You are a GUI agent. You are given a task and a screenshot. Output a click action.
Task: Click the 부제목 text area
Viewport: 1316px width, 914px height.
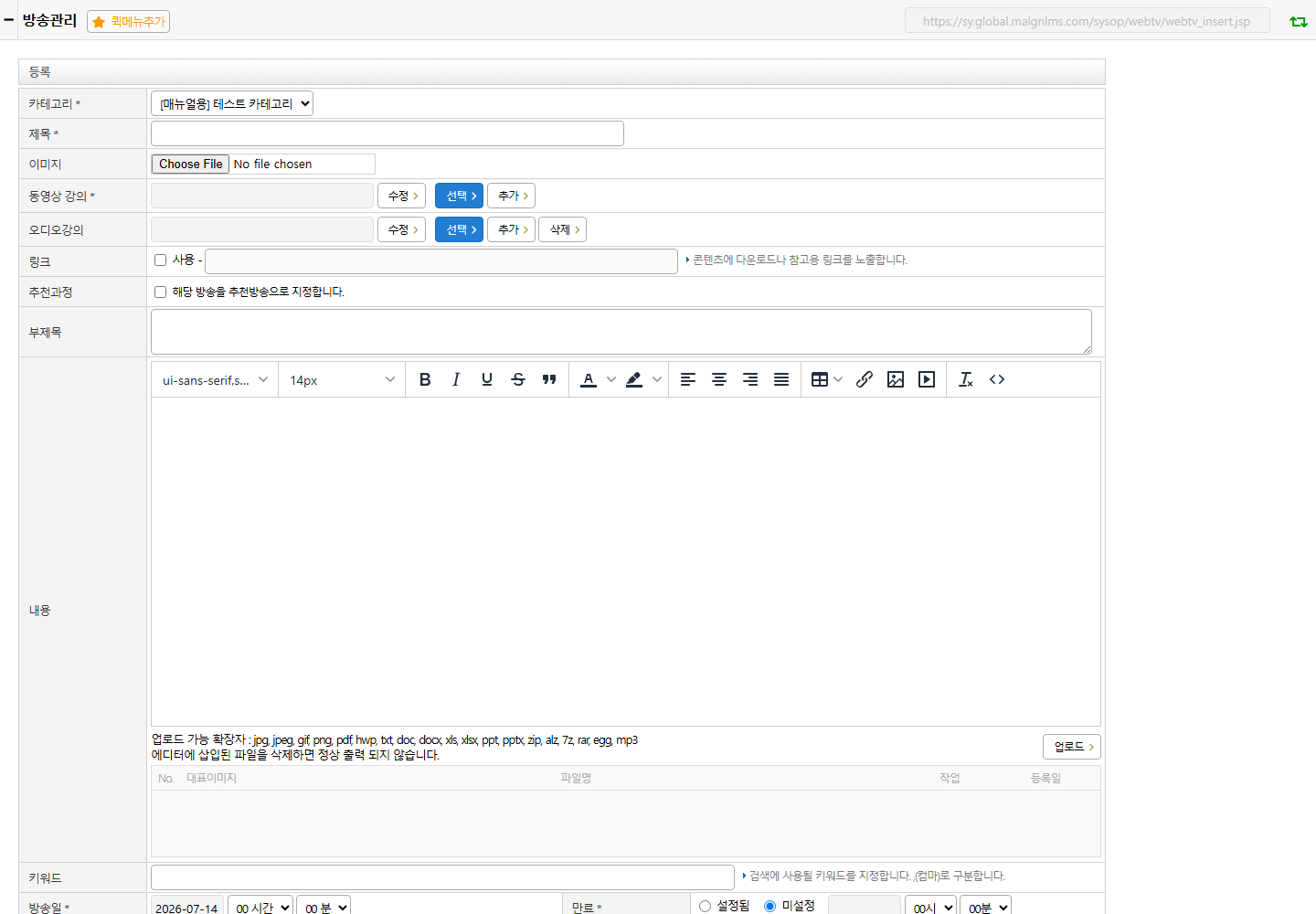621,332
